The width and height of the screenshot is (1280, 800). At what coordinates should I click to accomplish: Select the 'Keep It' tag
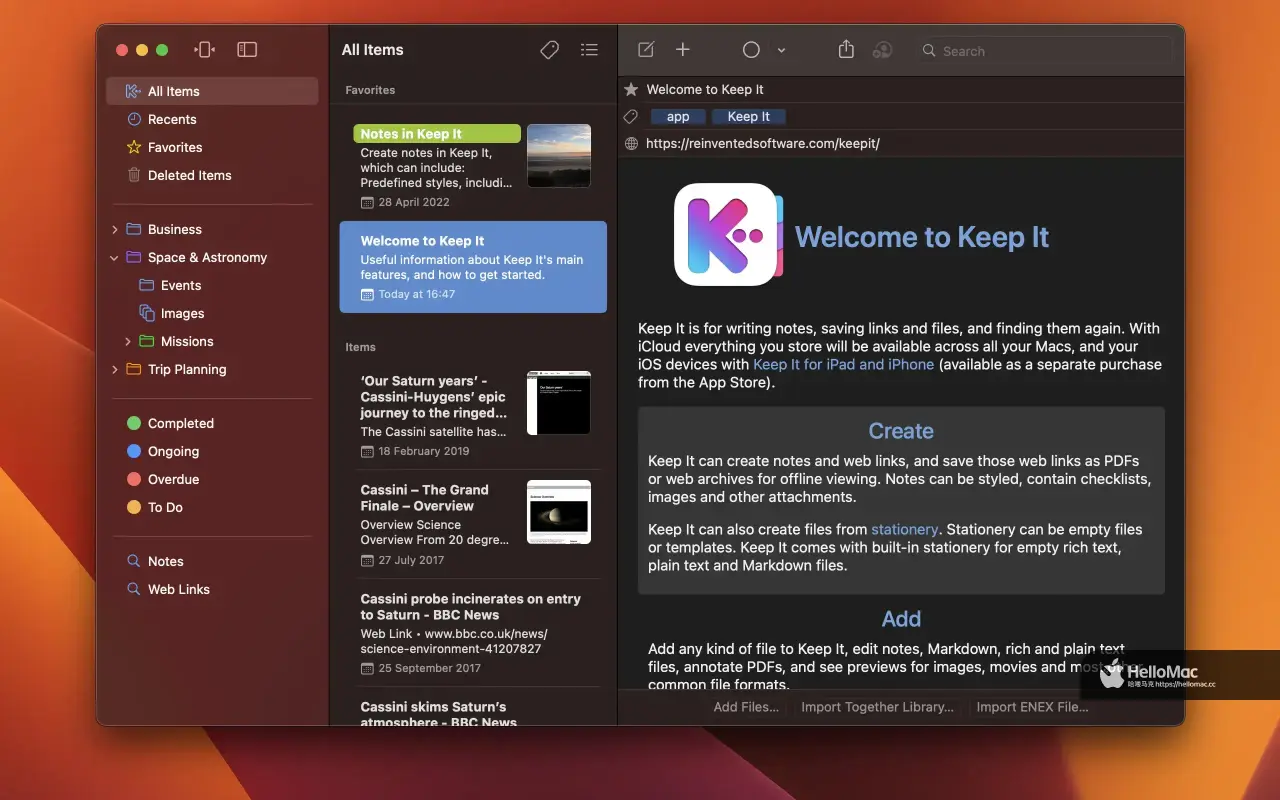coord(749,117)
